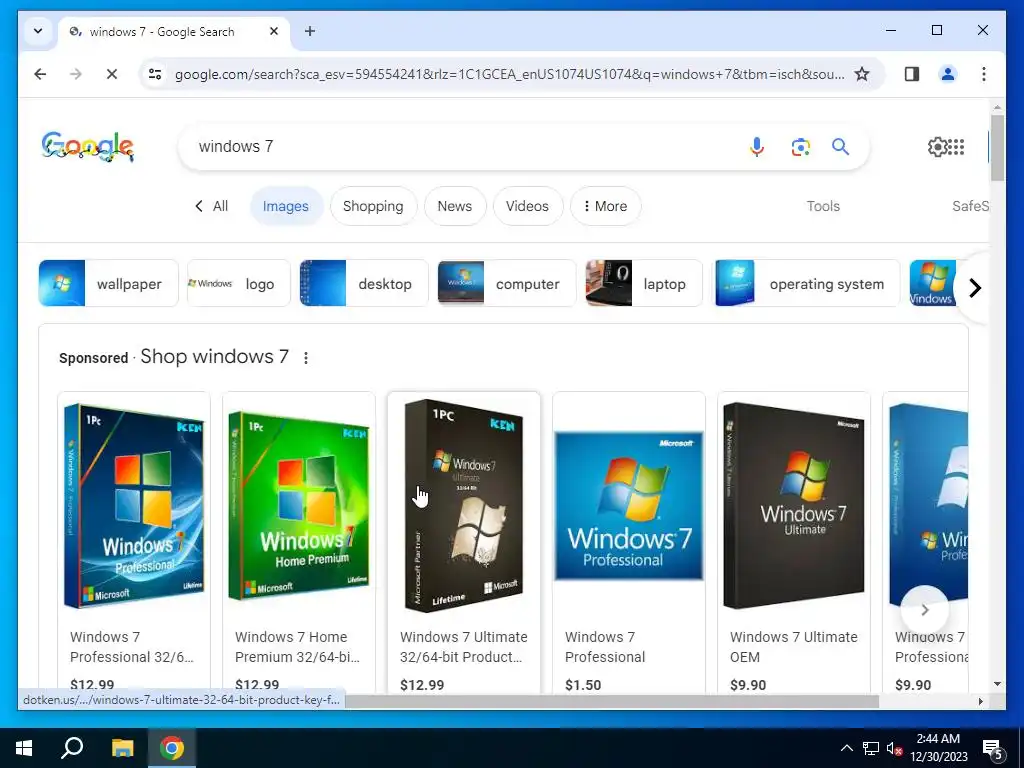1024x768 pixels.
Task: Open the Chrome profile avatar
Action: [x=948, y=74]
